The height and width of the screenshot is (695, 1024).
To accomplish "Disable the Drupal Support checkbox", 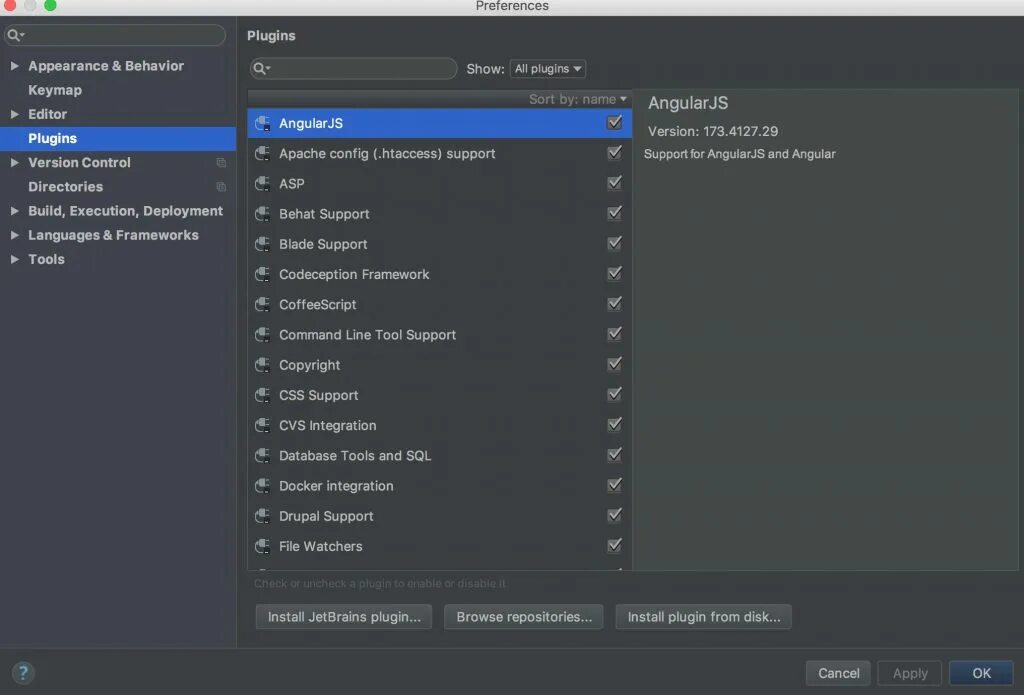I will point(615,515).
